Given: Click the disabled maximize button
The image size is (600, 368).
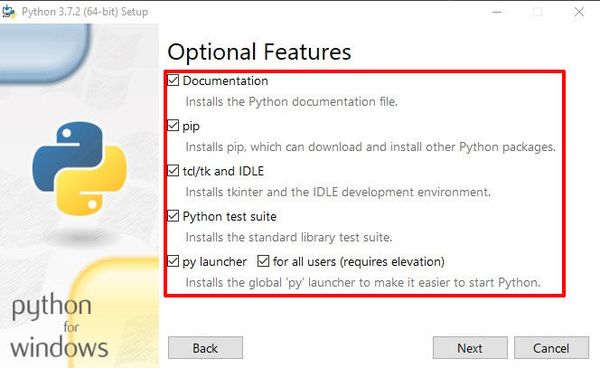Looking at the screenshot, I should pos(538,12).
